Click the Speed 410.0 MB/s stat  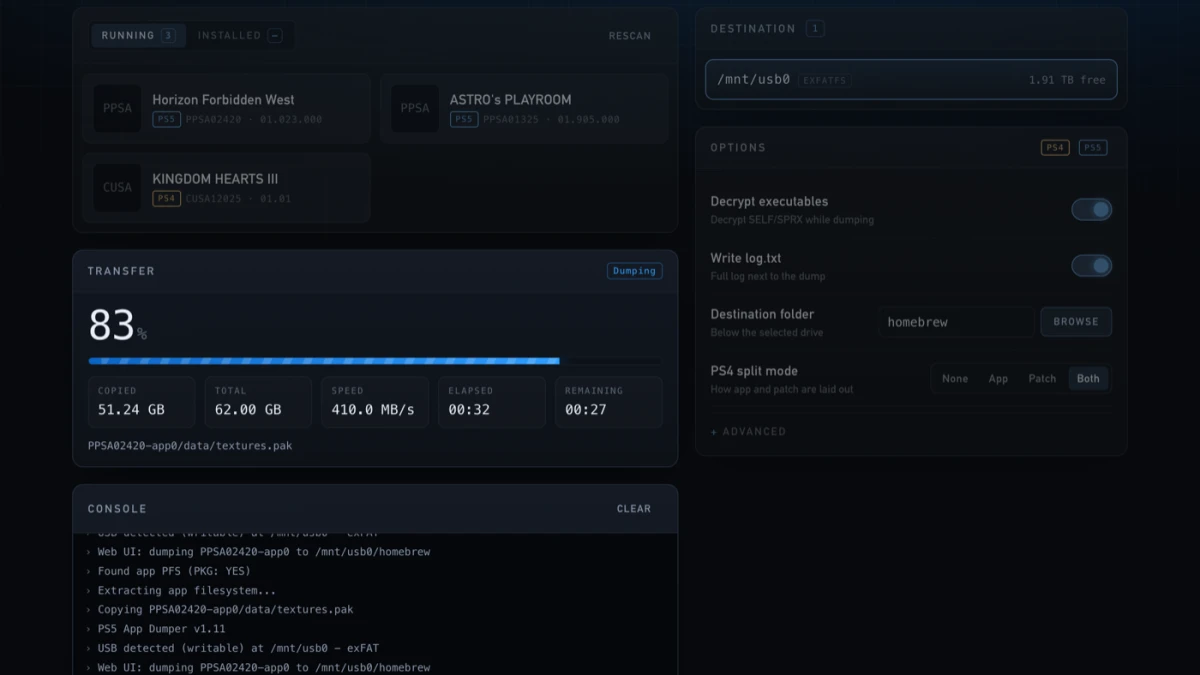pyautogui.click(x=375, y=402)
